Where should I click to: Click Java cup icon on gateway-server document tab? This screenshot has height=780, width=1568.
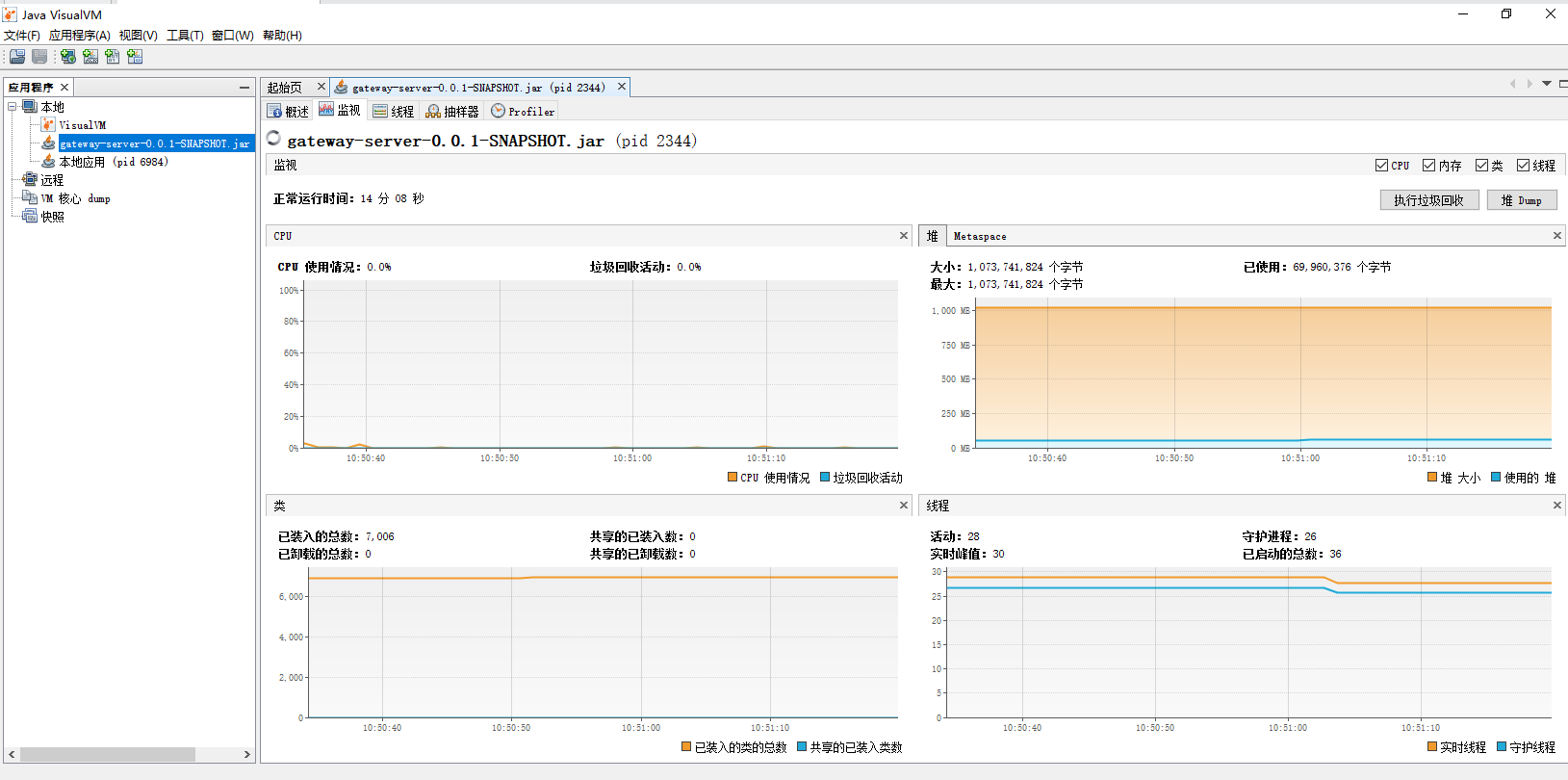pyautogui.click(x=341, y=87)
